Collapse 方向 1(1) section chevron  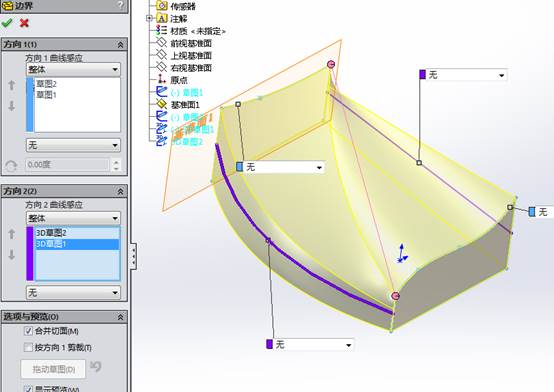coord(120,45)
